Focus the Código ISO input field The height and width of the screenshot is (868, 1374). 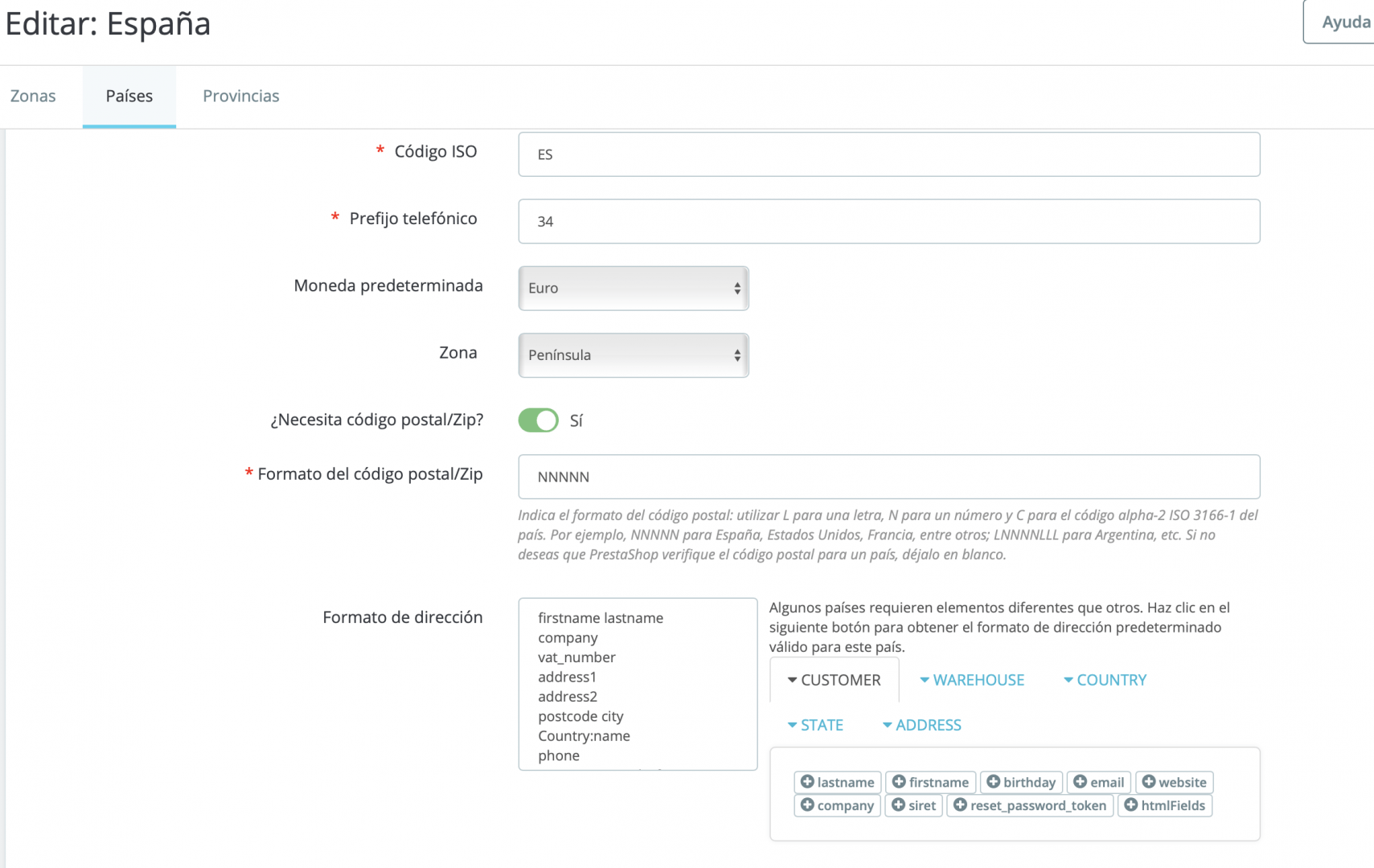[889, 154]
